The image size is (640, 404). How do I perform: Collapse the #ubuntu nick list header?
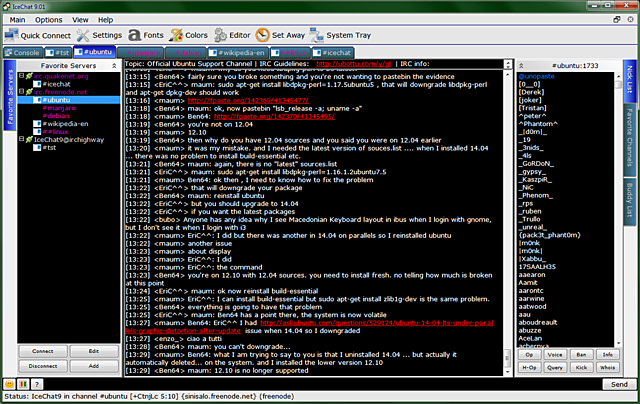(521, 66)
